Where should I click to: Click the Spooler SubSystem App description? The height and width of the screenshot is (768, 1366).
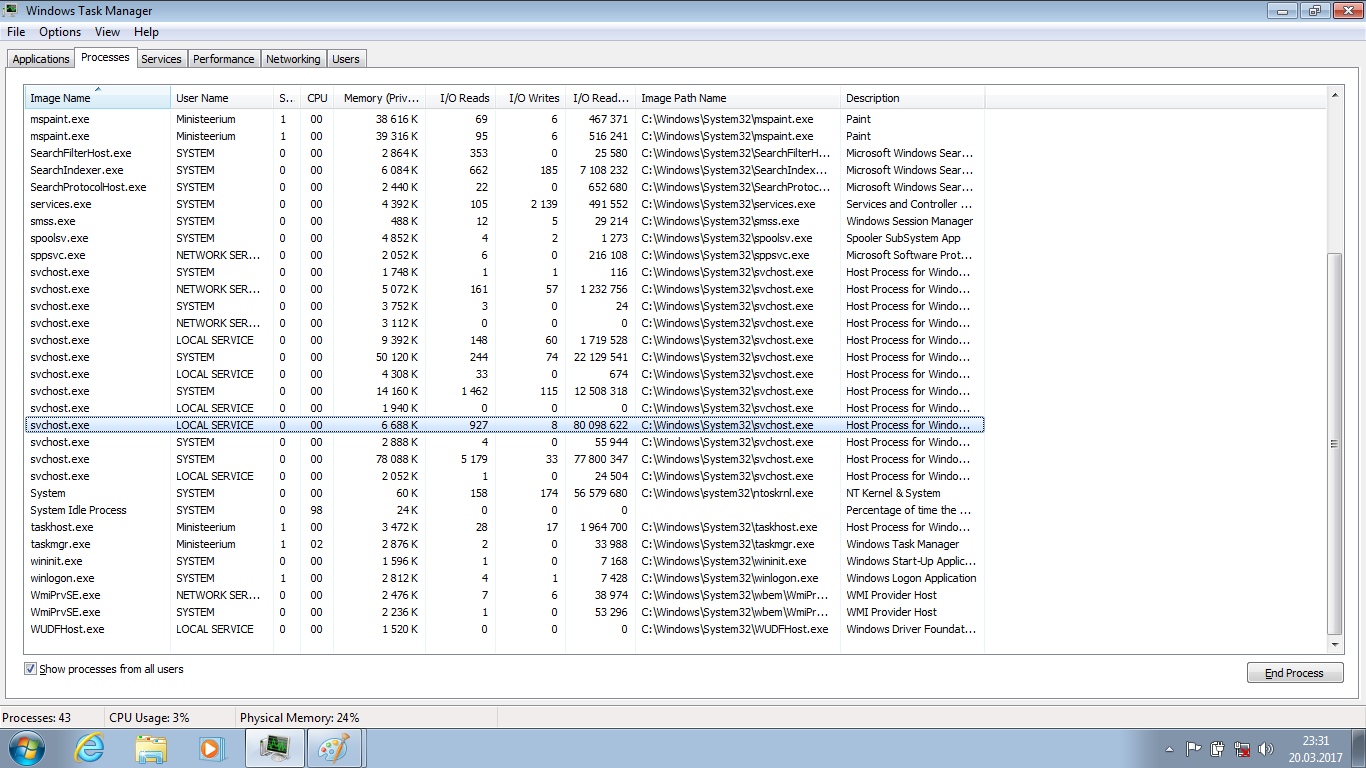903,238
